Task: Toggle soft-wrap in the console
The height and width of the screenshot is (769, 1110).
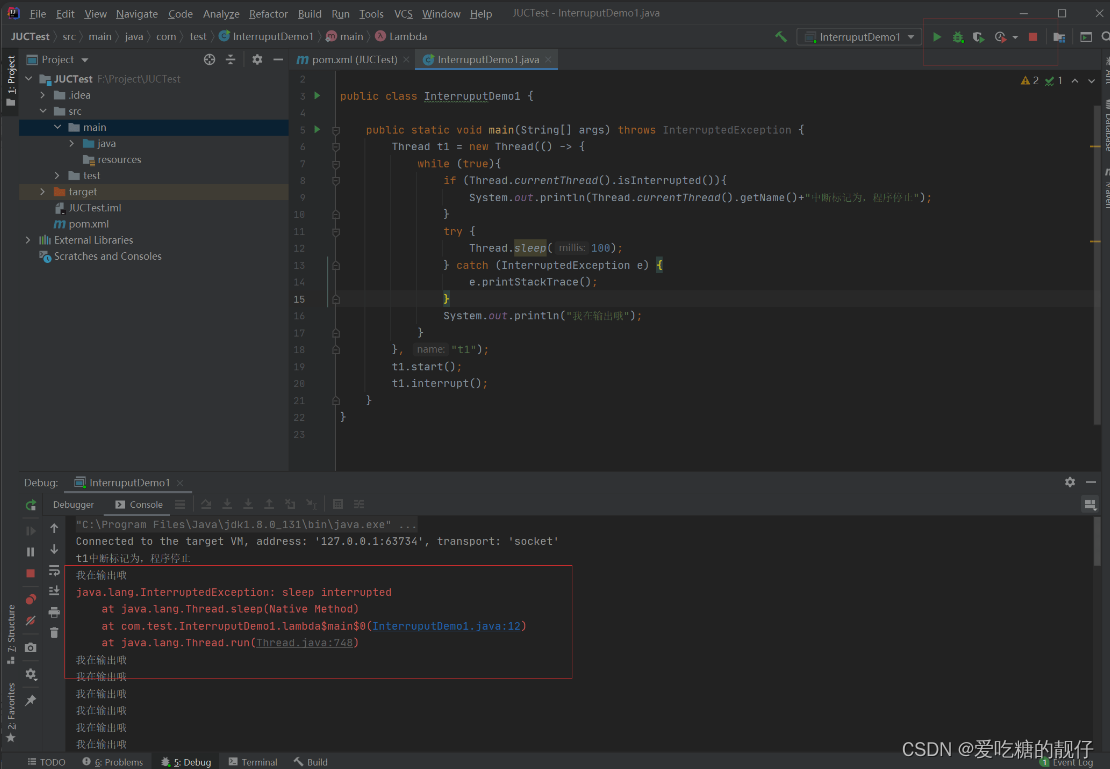Action: (54, 570)
